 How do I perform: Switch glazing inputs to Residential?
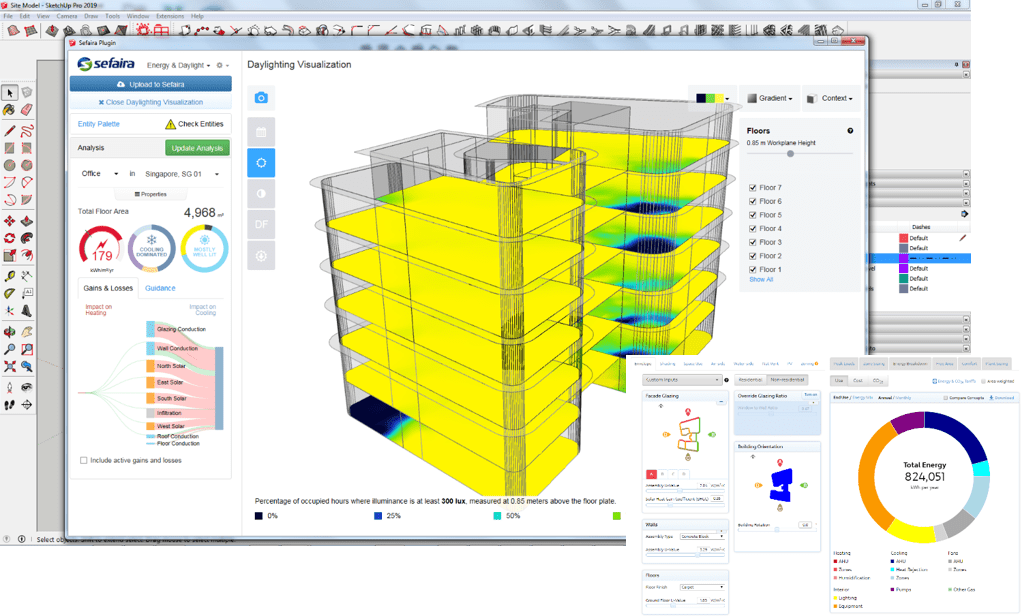pyautogui.click(x=749, y=380)
